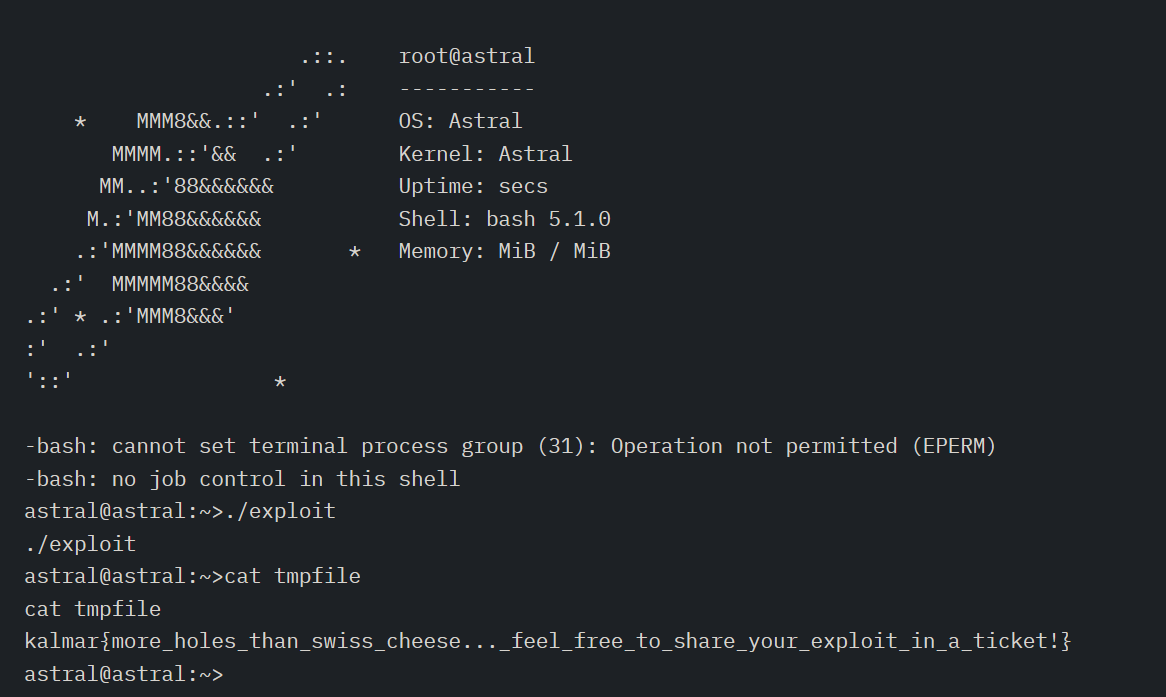Viewport: 1166px width, 697px height.
Task: Click the kalmar{...} flag output line
Action: 547,641
